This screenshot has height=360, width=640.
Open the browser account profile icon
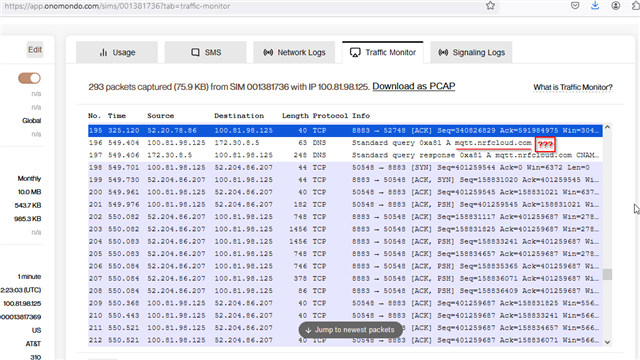click(616, 6)
